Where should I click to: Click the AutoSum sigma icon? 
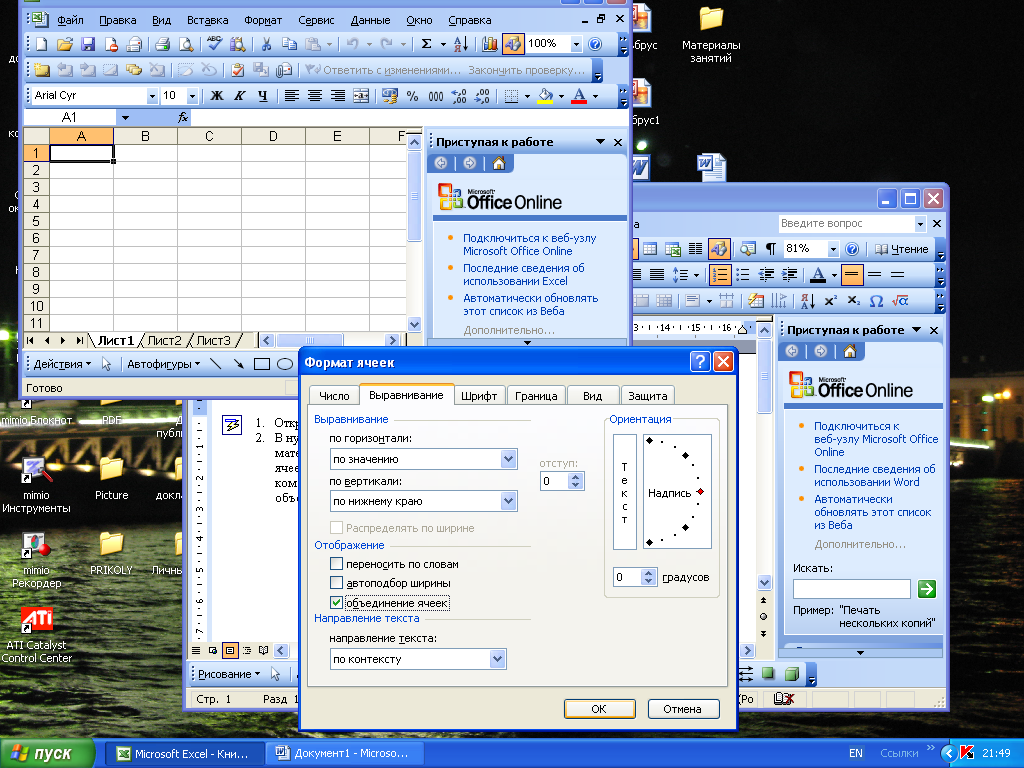pyautogui.click(x=426, y=44)
